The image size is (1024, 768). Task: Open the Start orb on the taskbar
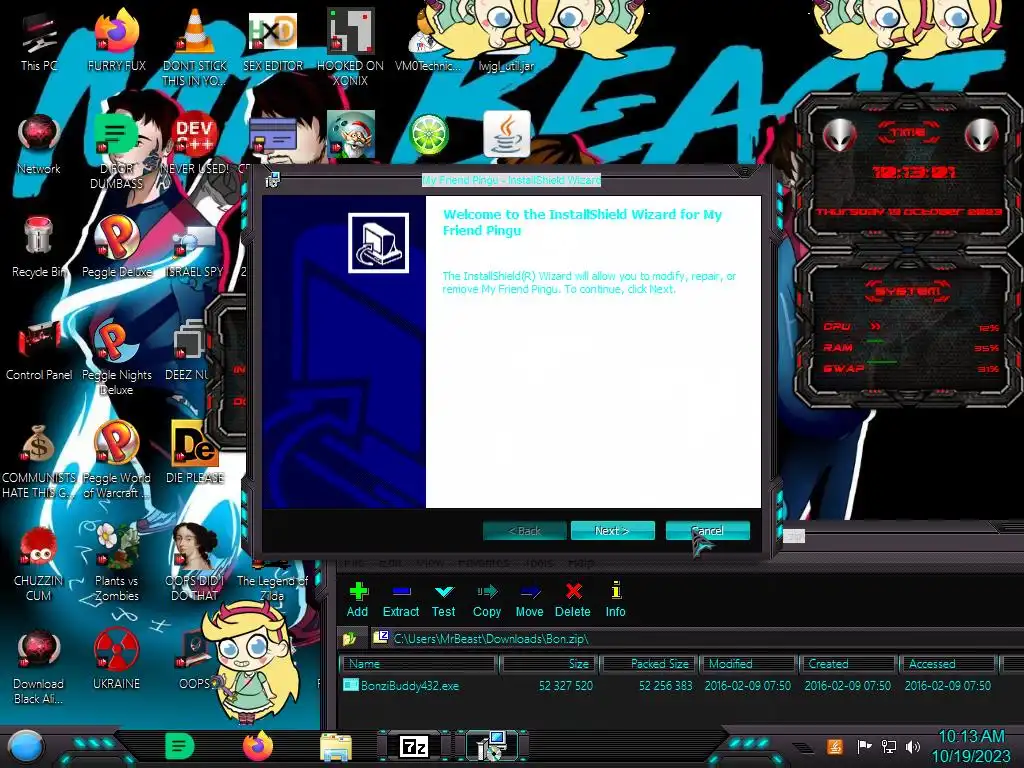coord(25,746)
